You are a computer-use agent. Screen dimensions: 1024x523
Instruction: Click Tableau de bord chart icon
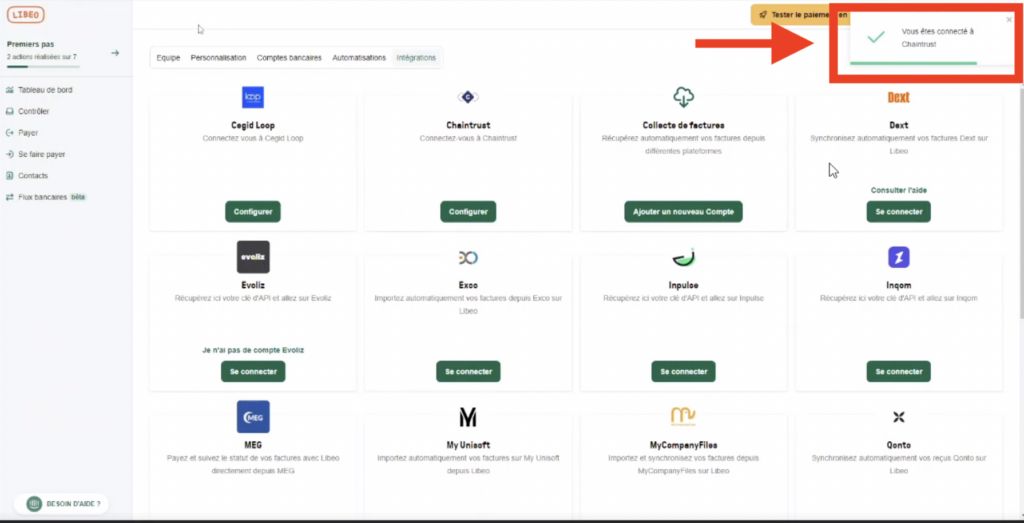pyautogui.click(x=10, y=90)
